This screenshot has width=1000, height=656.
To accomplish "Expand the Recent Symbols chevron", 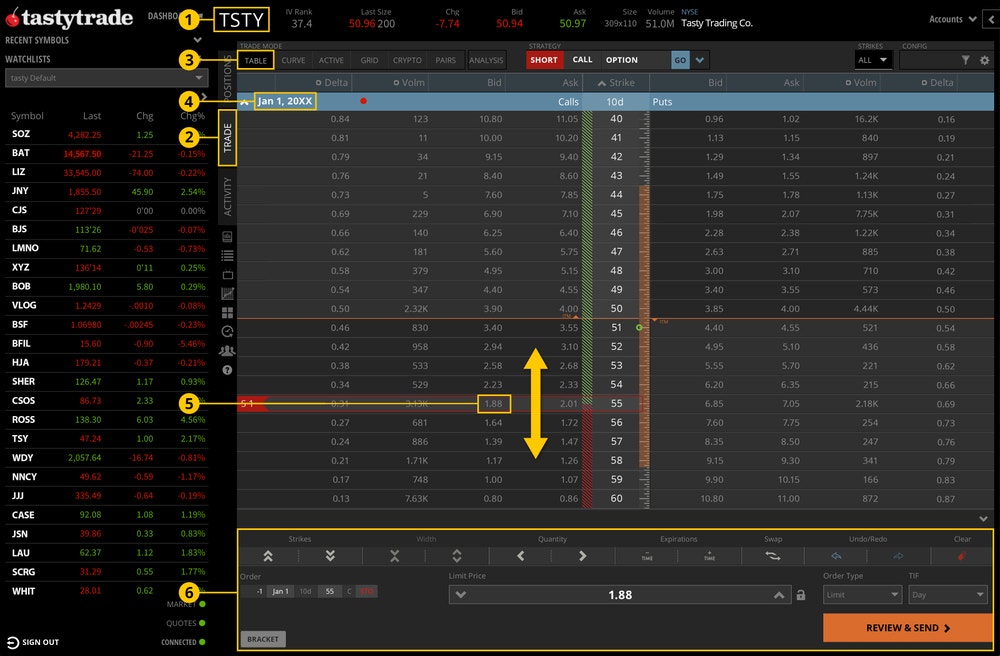I will point(197,40).
